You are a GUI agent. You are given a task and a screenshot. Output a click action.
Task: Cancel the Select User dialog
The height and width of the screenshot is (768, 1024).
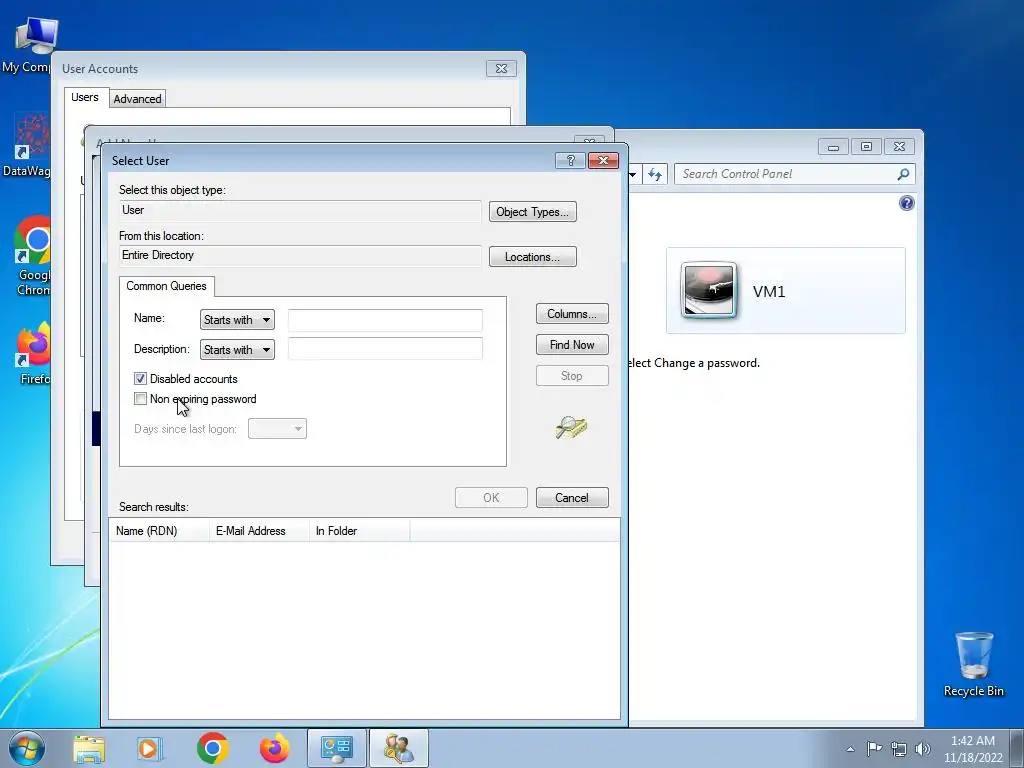click(572, 498)
